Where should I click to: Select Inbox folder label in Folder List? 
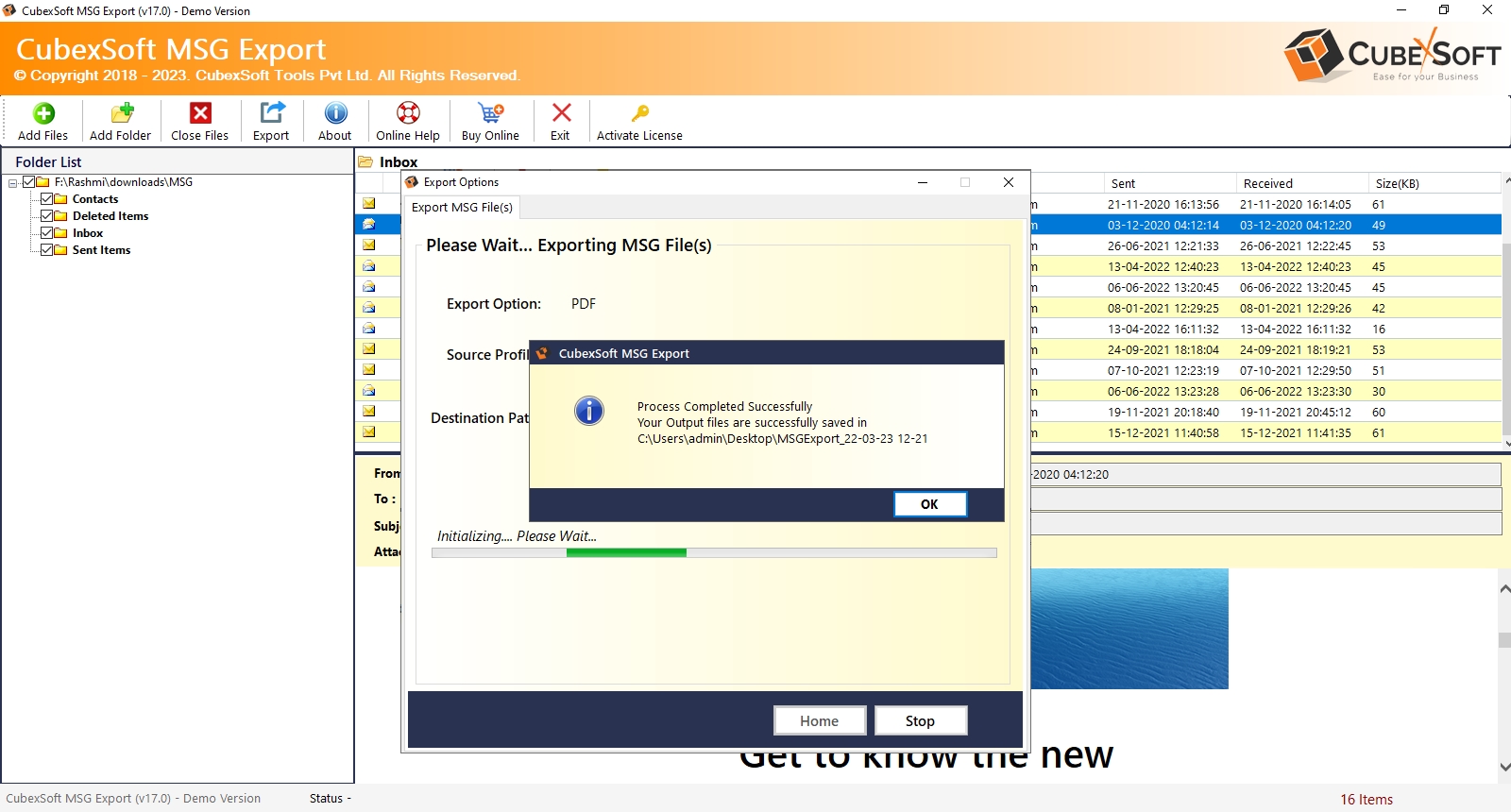(88, 233)
